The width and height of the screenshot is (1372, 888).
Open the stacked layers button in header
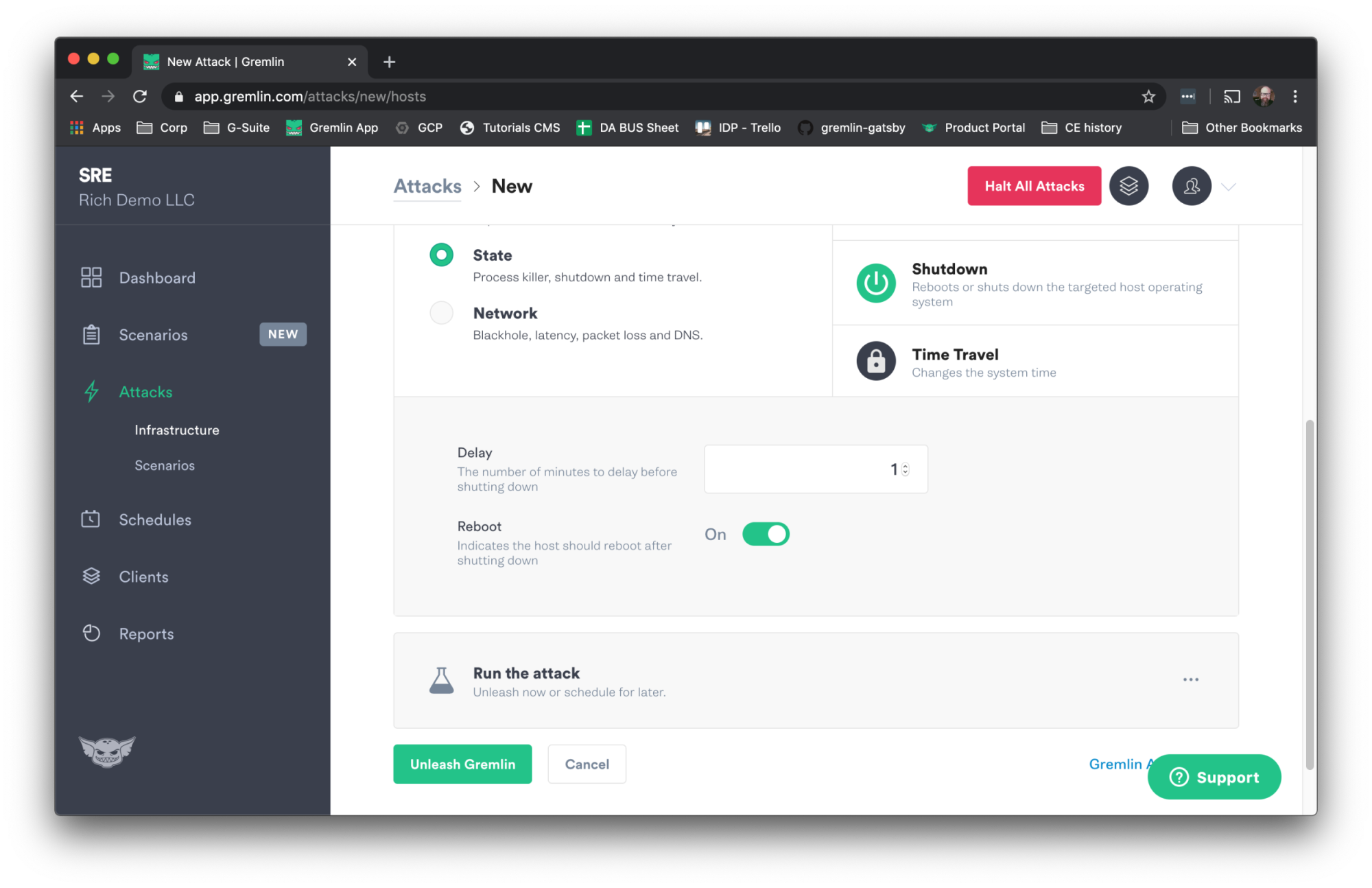(x=1128, y=186)
